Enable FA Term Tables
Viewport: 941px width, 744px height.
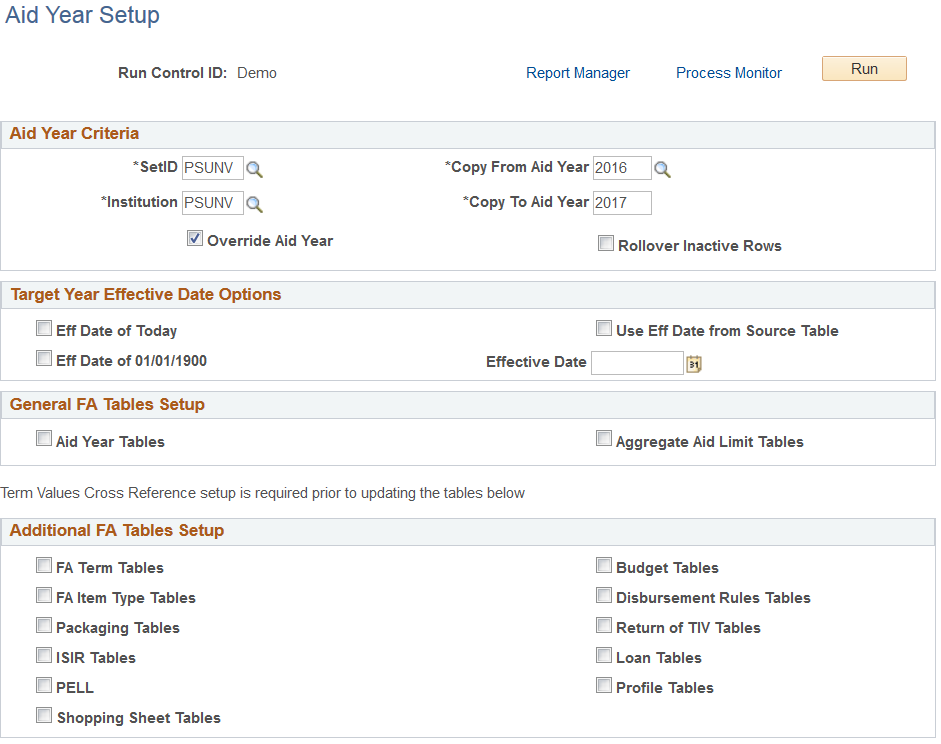click(44, 565)
